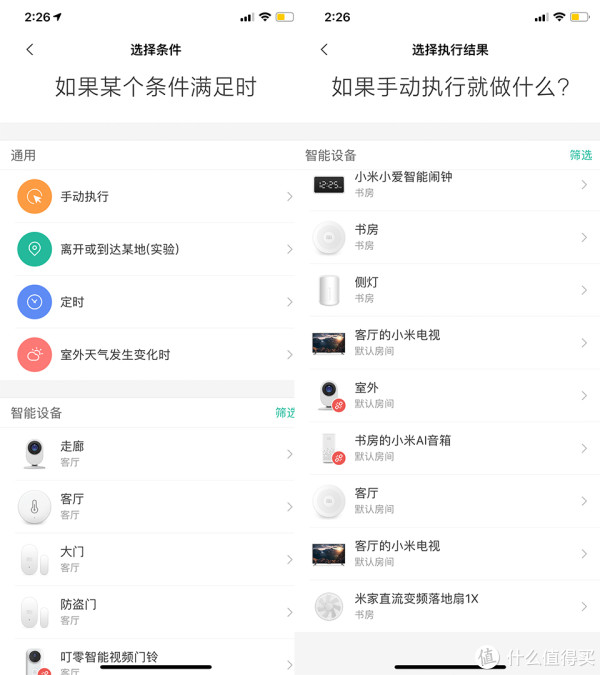Tap the orange 手动执行 cursor icon
600x675 pixels.
(x=35, y=197)
